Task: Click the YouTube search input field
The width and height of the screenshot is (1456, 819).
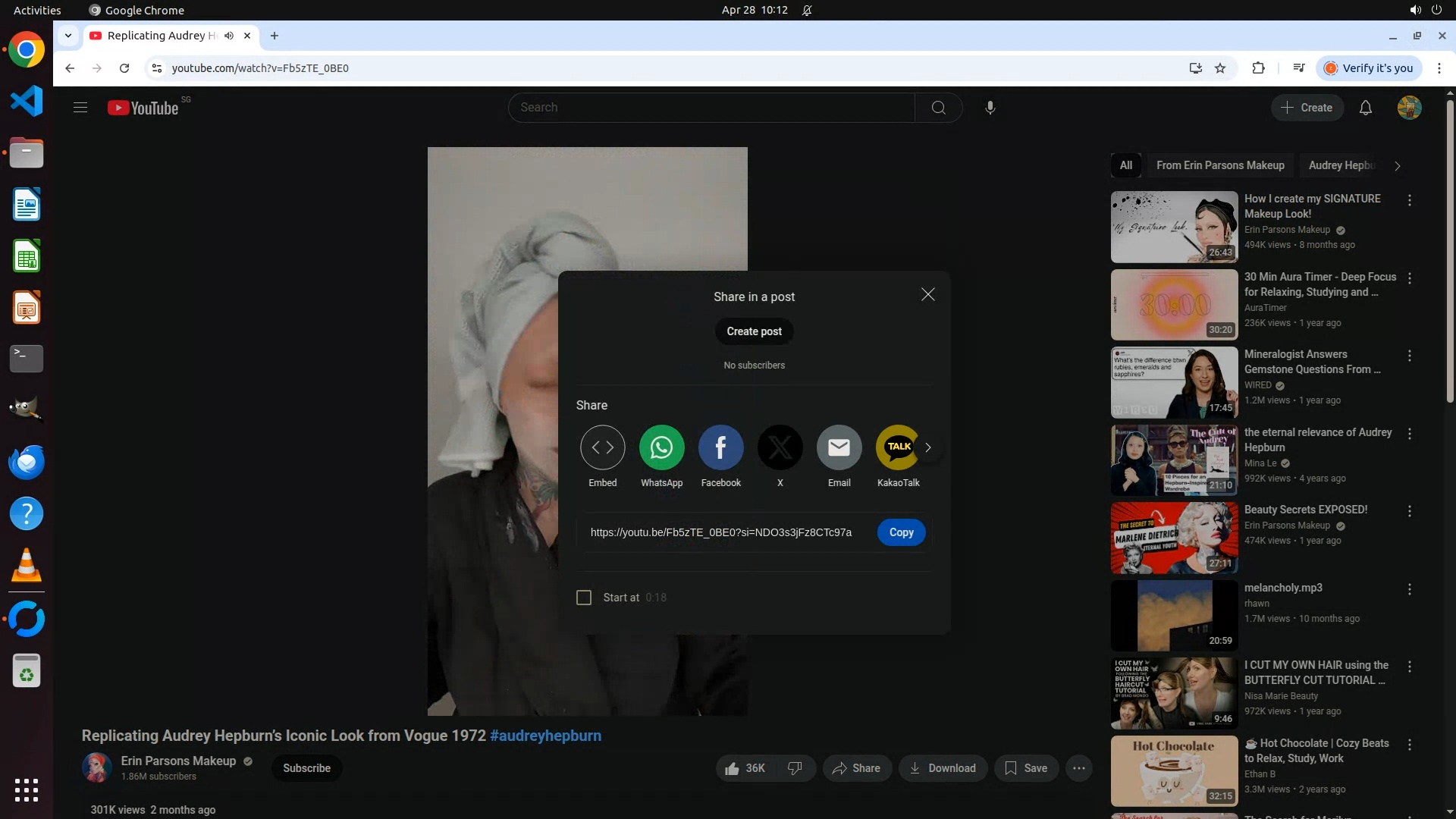Action: point(711,108)
